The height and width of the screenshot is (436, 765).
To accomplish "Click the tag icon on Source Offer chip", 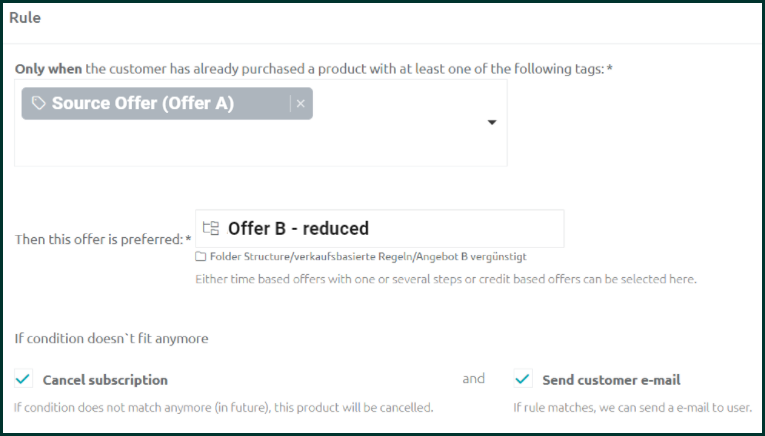I will point(39,103).
